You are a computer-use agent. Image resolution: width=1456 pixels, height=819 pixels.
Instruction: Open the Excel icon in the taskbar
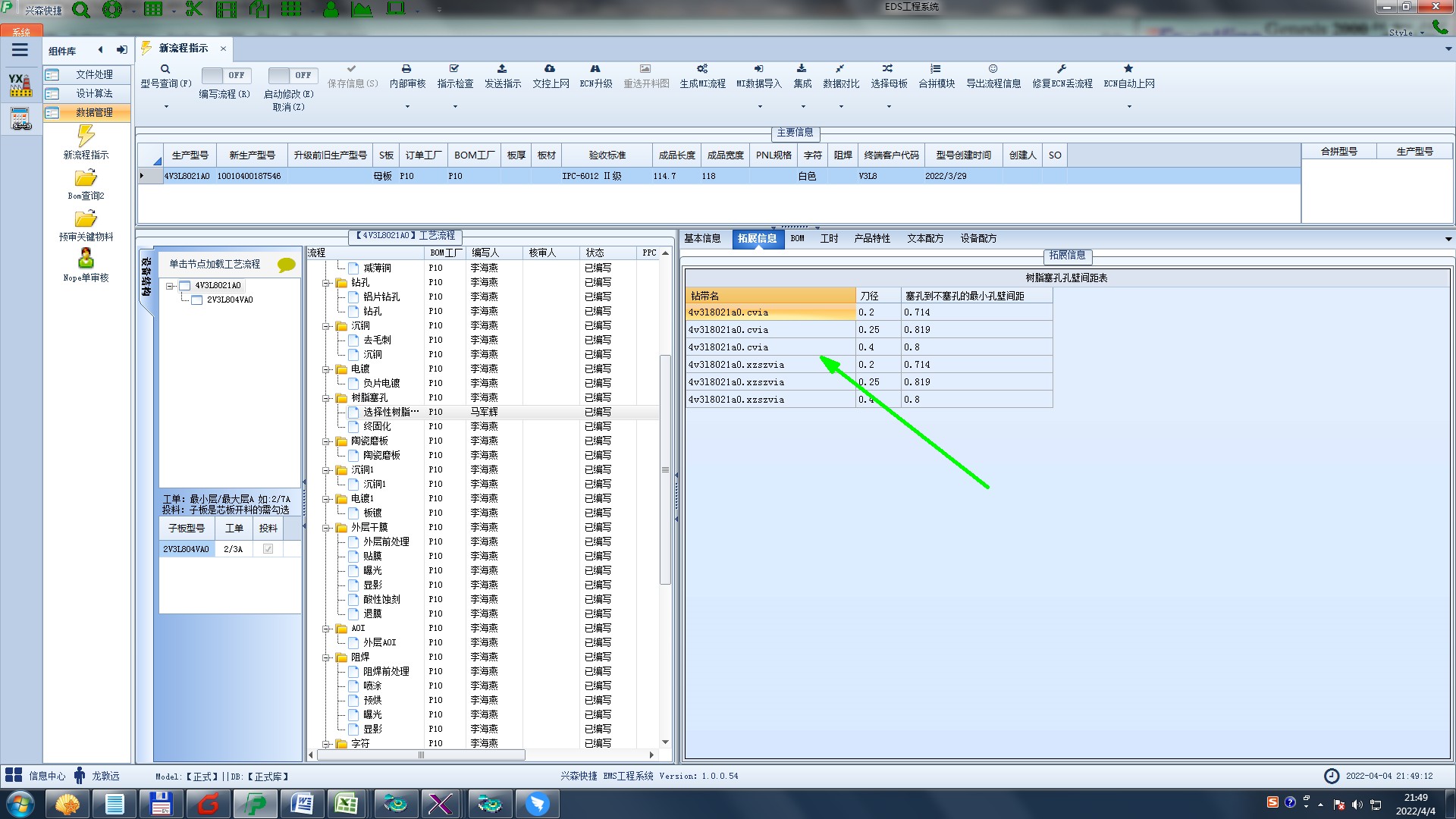tap(347, 804)
